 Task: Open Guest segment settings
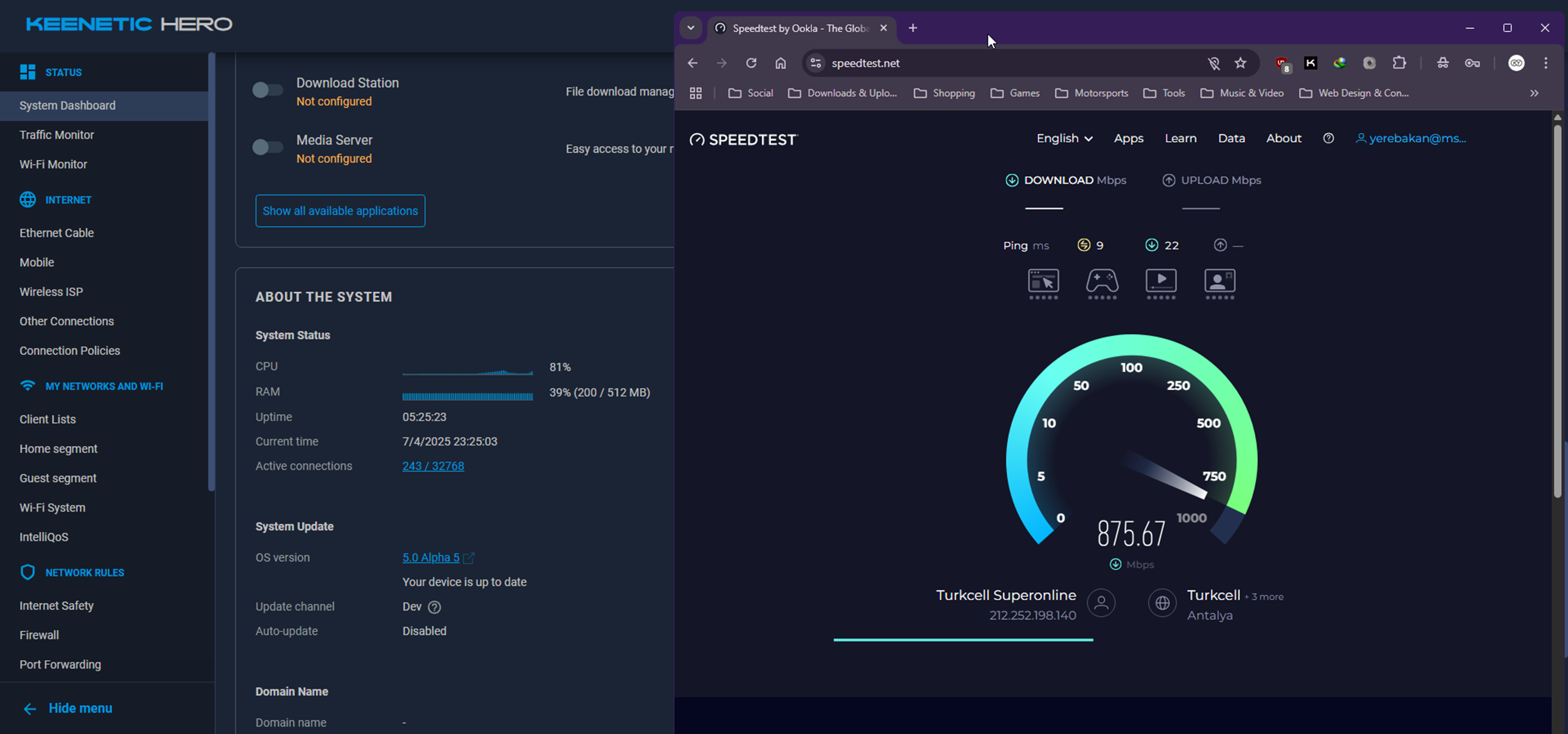58,478
